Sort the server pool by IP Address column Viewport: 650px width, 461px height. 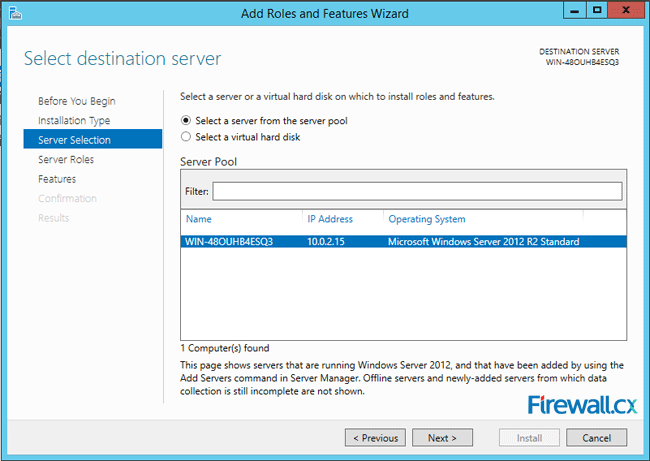(330, 219)
